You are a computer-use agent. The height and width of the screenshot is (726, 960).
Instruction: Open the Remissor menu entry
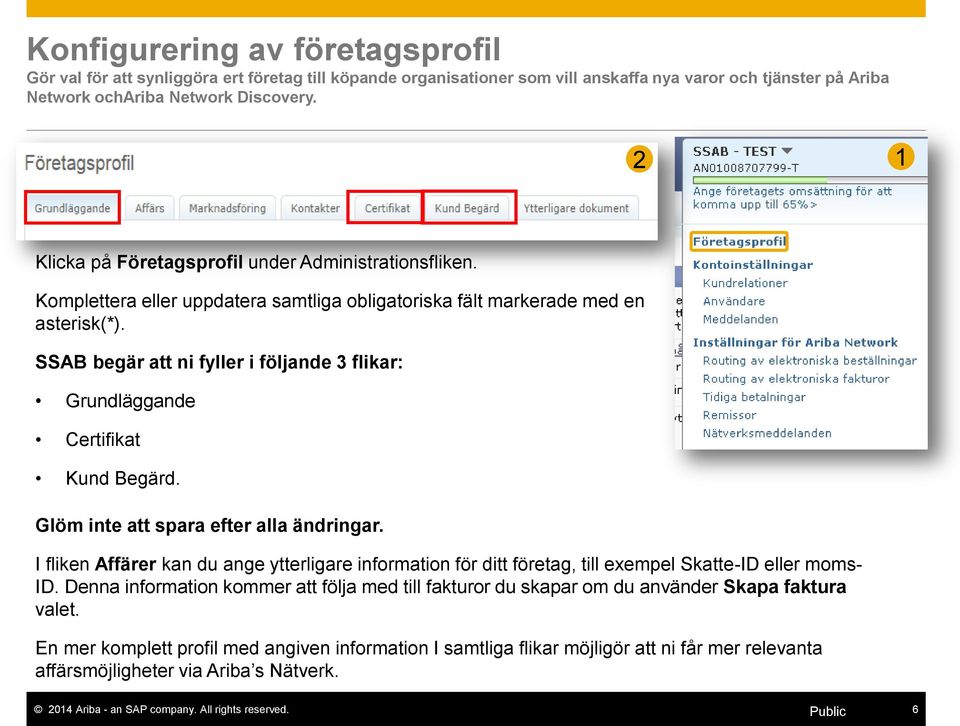coord(730,415)
